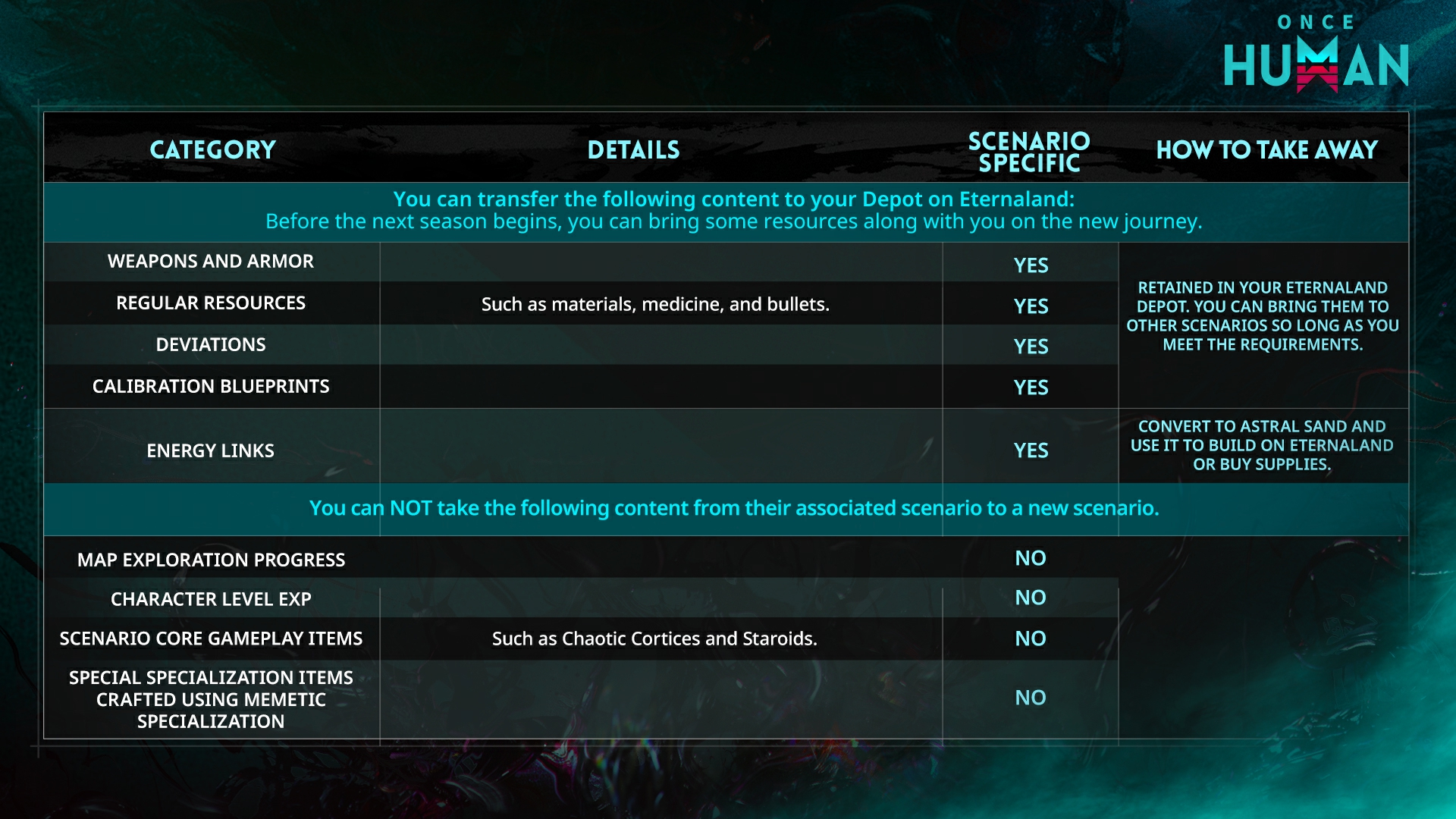
Task: Click the materials, medicine, and bullets detail text
Action: [x=655, y=304]
